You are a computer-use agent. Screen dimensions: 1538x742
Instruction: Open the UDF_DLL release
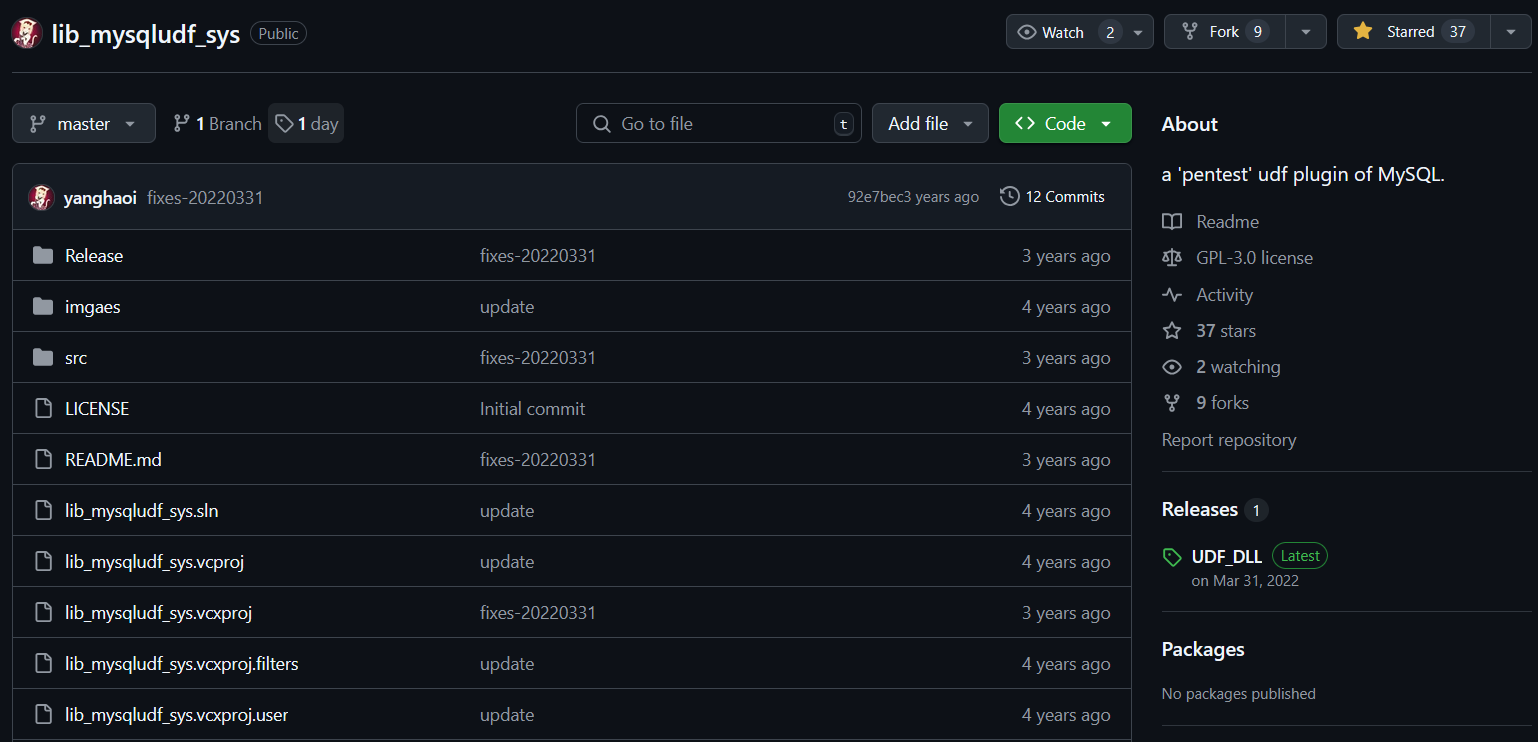click(1227, 557)
